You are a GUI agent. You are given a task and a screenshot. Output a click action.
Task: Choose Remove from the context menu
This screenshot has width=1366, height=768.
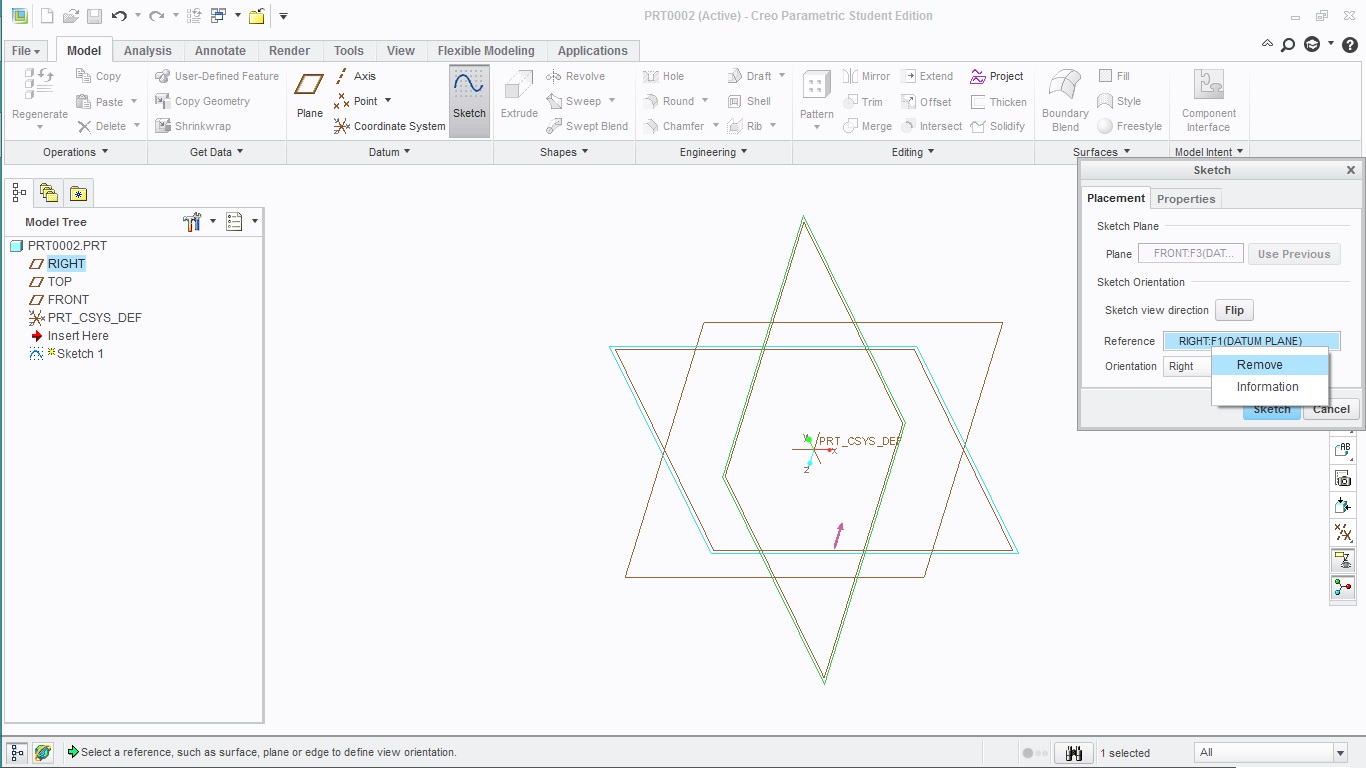point(1270,365)
